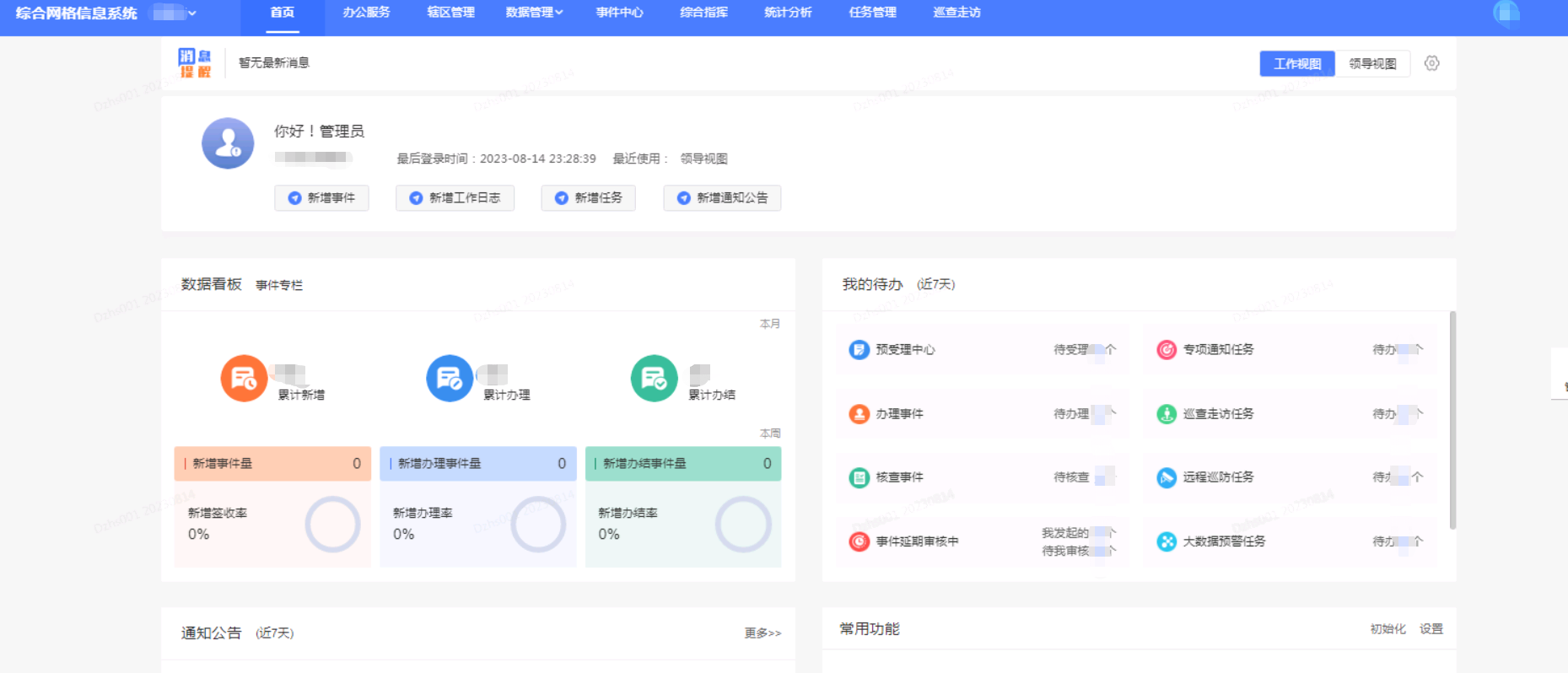This screenshot has width=1568, height=673.
Task: Click the partially hidden tab at right edge
Action: click(x=1560, y=374)
